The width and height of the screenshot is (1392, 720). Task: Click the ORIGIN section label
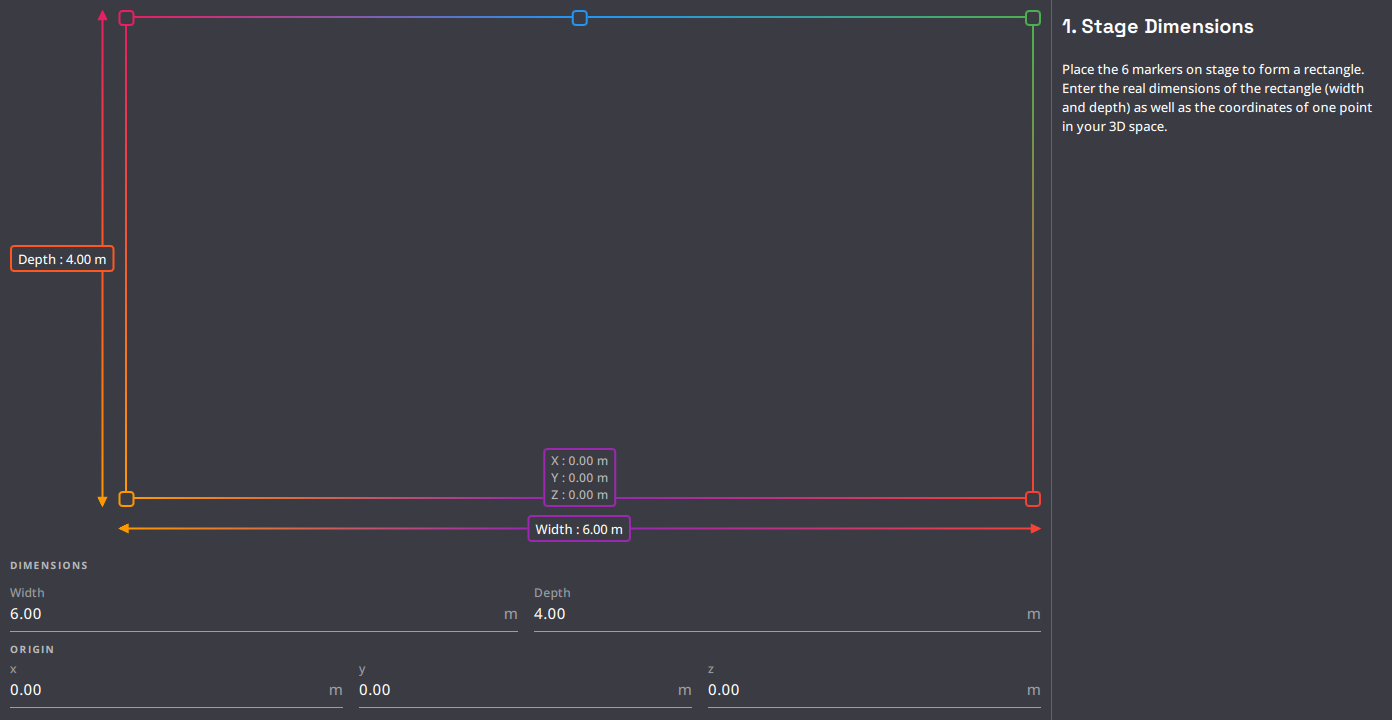[32, 650]
